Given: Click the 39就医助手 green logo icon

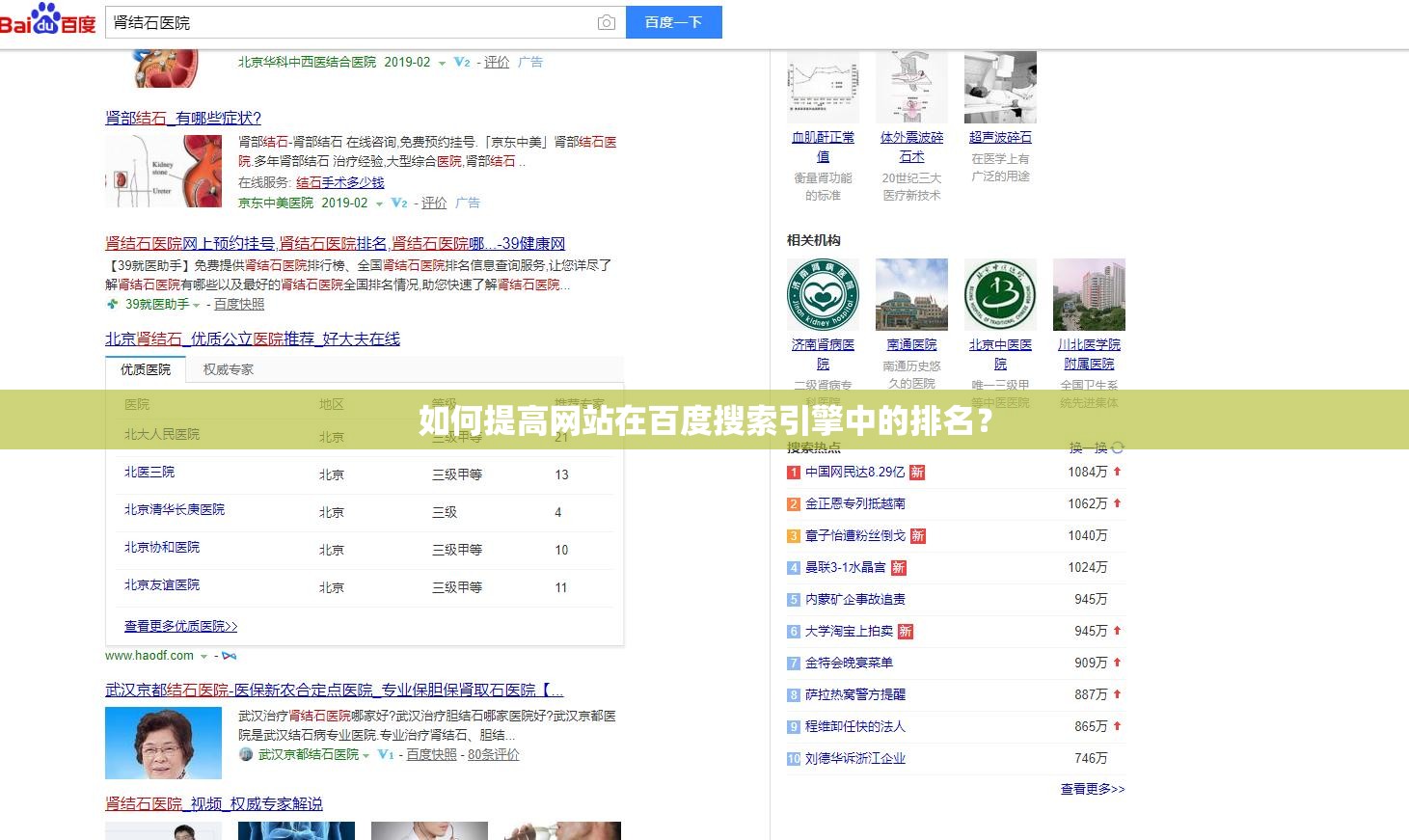Looking at the screenshot, I should point(113,304).
